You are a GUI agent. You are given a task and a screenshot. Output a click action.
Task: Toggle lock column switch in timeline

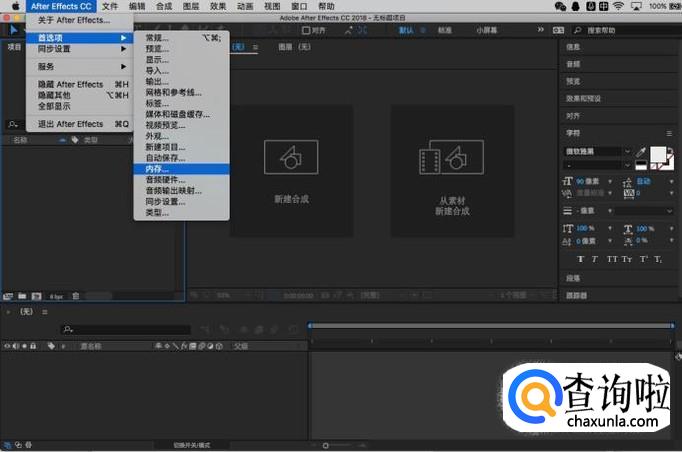(33, 346)
